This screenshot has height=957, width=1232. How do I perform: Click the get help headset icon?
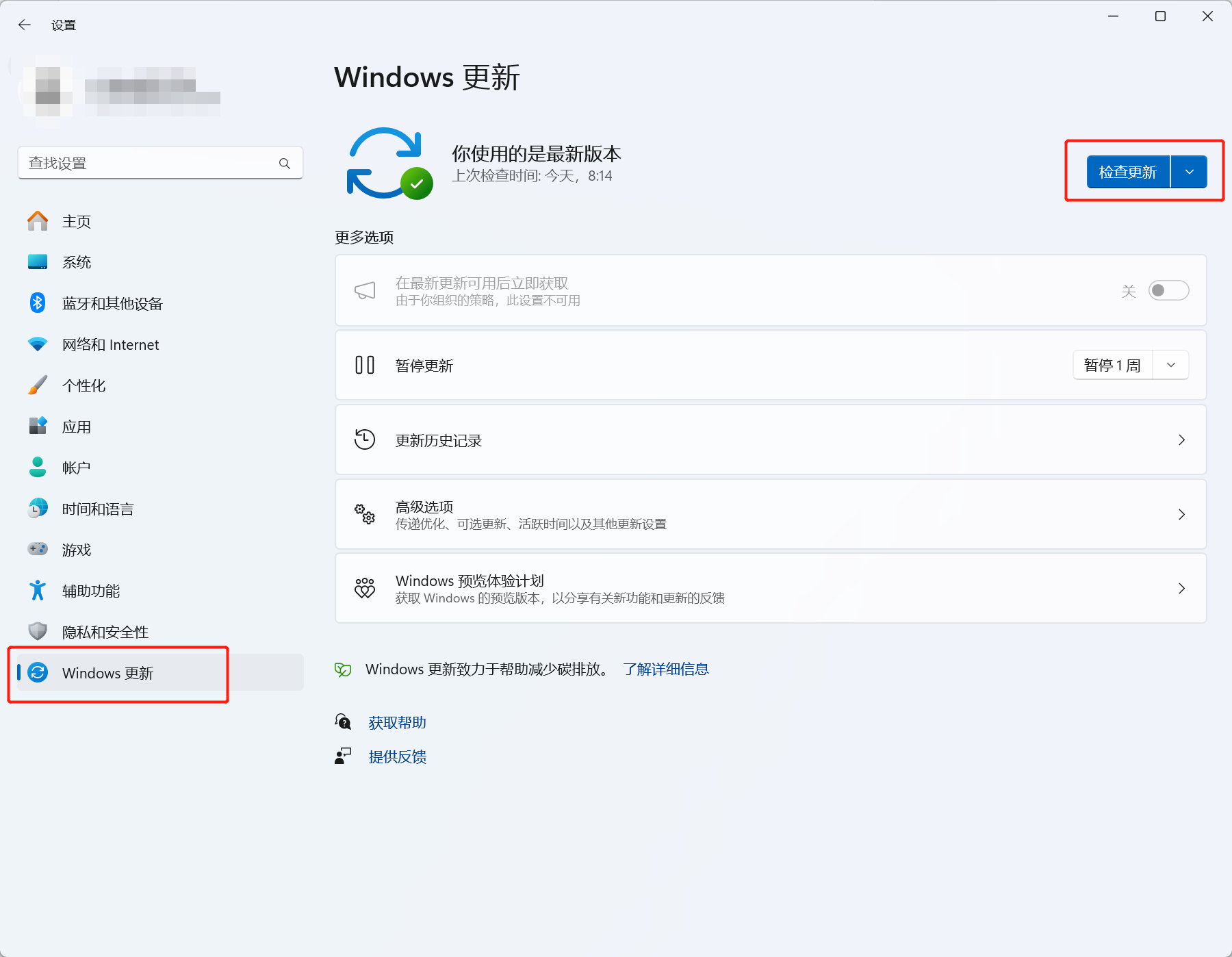343,722
